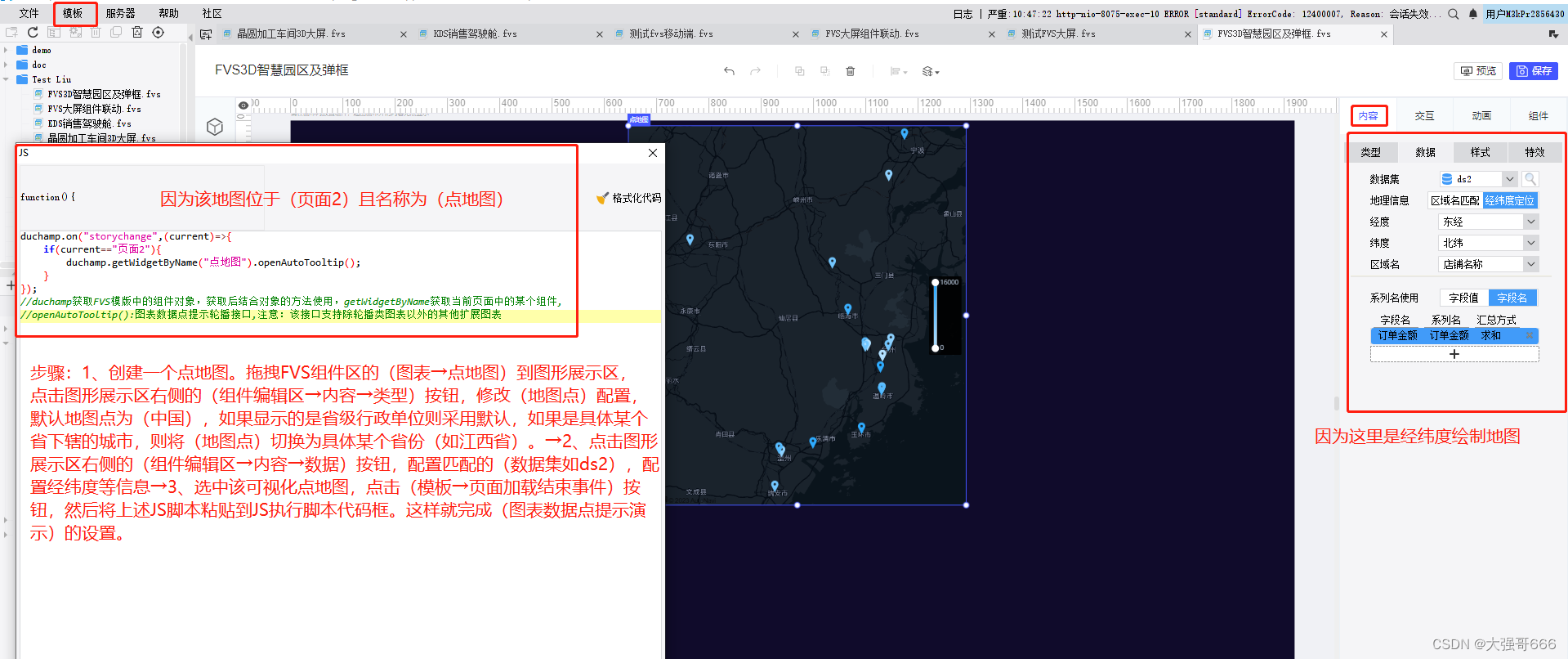The height and width of the screenshot is (659, 1568).
Task: Close the 测试fvs移动端.fvs tab
Action: click(796, 34)
